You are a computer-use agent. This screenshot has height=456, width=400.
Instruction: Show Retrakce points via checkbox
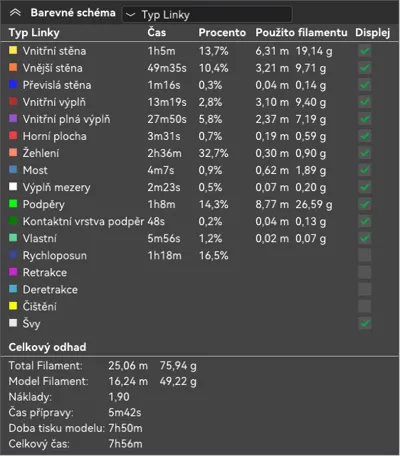pos(365,272)
